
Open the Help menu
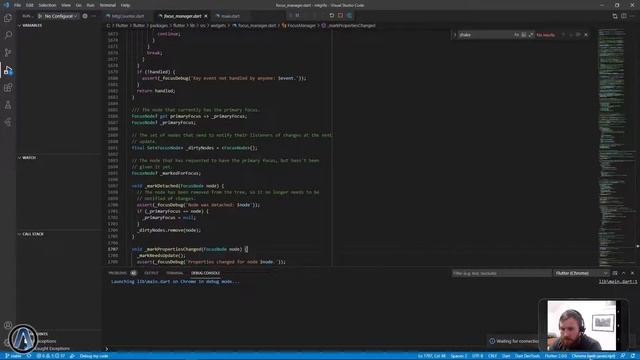(125, 5)
